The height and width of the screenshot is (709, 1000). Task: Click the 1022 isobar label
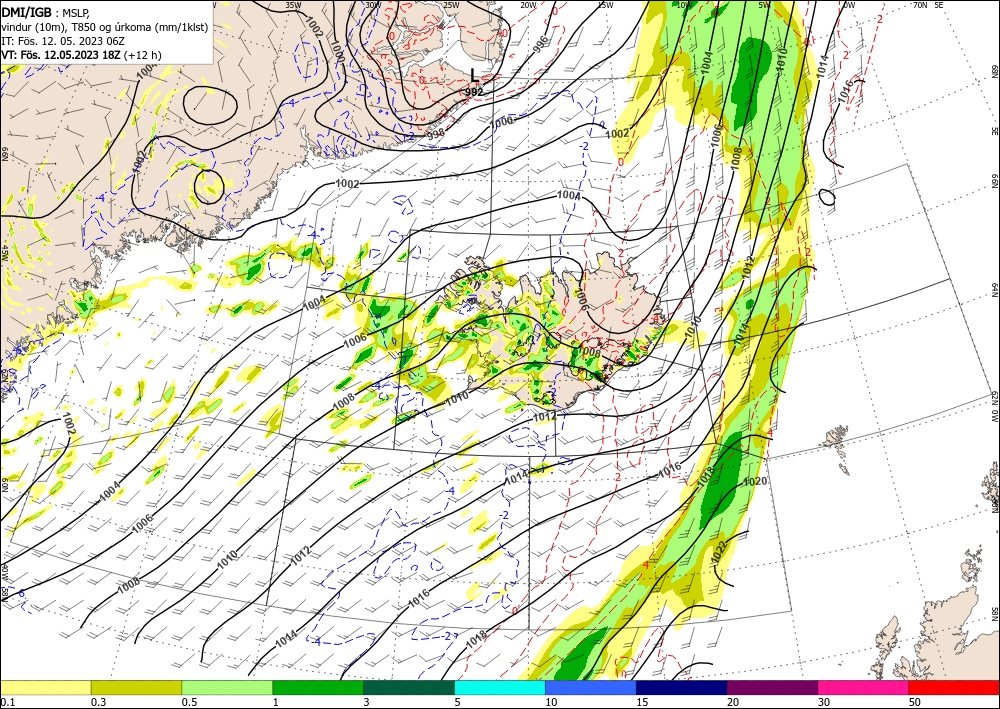click(x=719, y=552)
